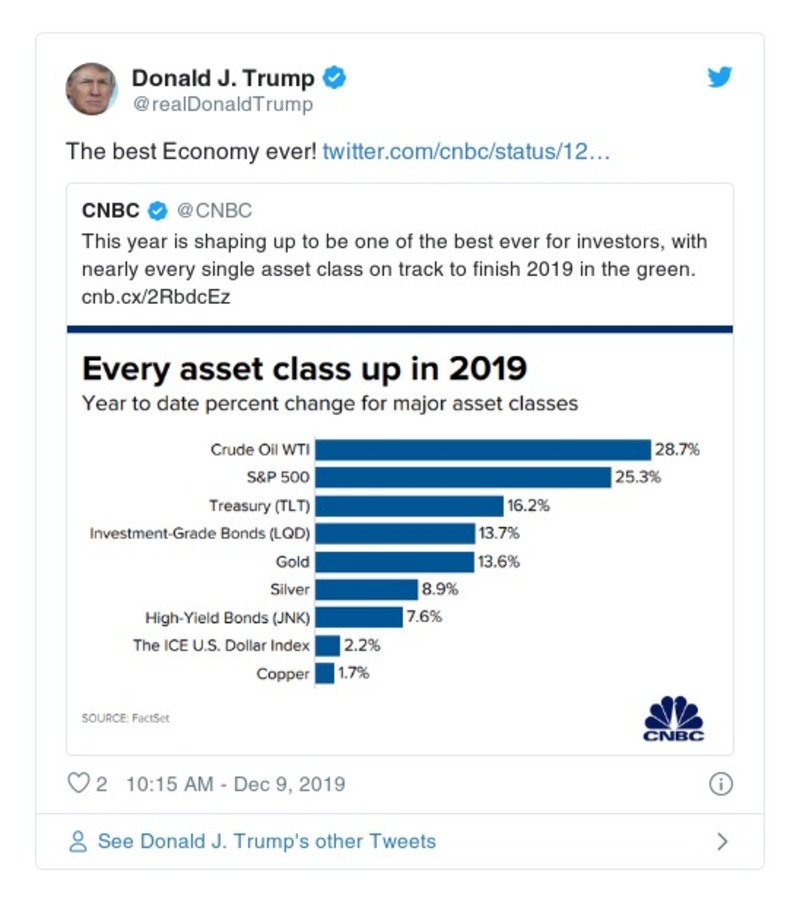Click the @CNBC username
The image size is (800, 905).
click(x=217, y=211)
